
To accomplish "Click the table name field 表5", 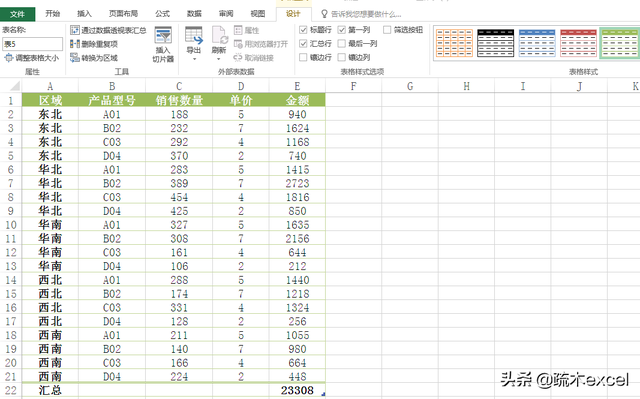I will pos(32,44).
